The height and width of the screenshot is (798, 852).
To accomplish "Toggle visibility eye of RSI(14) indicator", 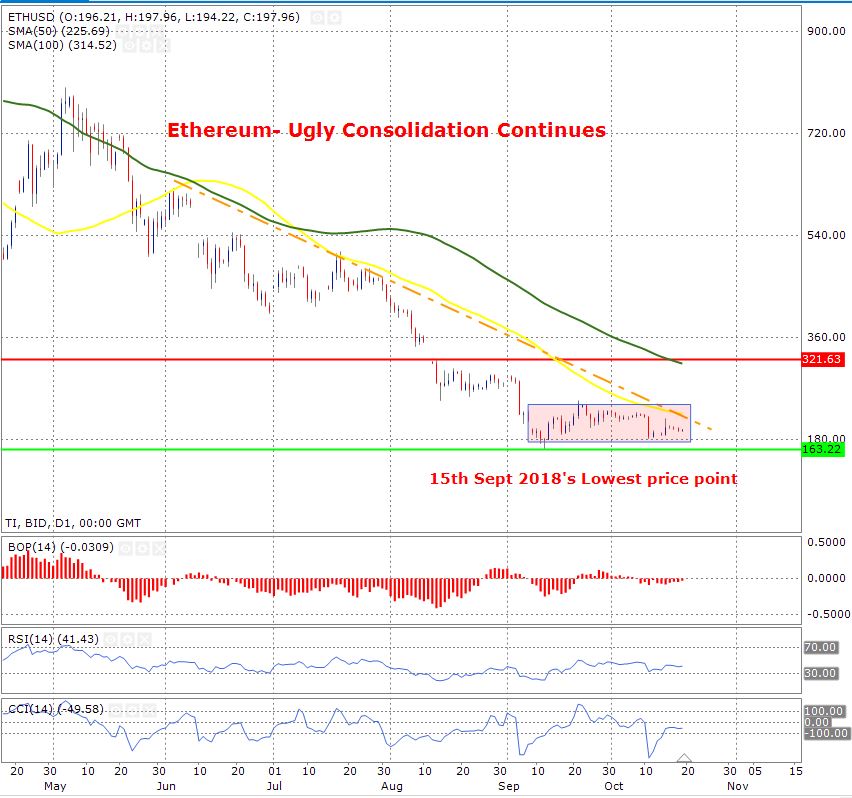I will click(x=110, y=639).
